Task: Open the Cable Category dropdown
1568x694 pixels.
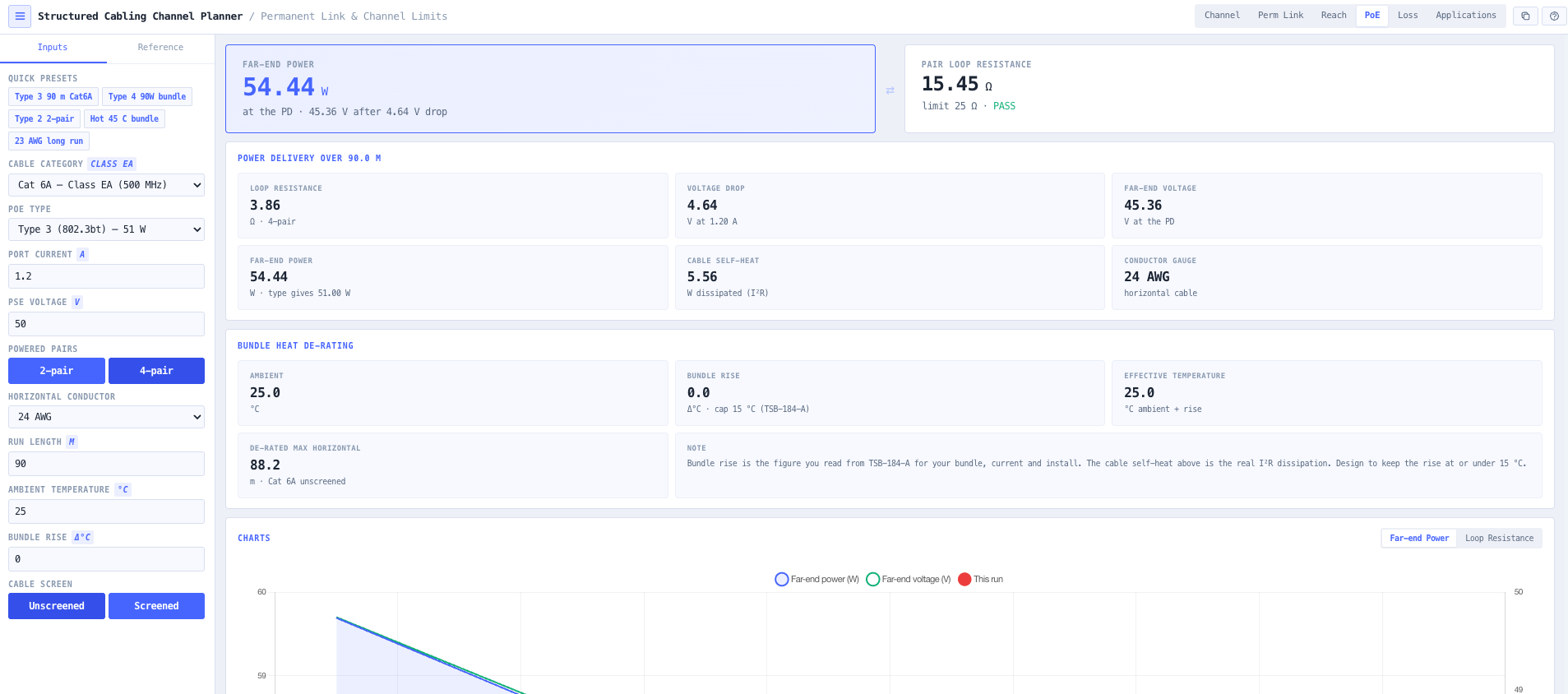Action: click(x=106, y=185)
